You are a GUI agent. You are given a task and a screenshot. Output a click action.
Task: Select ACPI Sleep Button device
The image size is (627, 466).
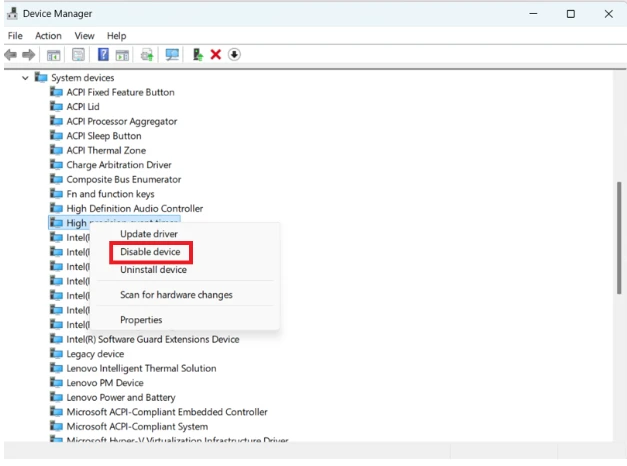(104, 136)
